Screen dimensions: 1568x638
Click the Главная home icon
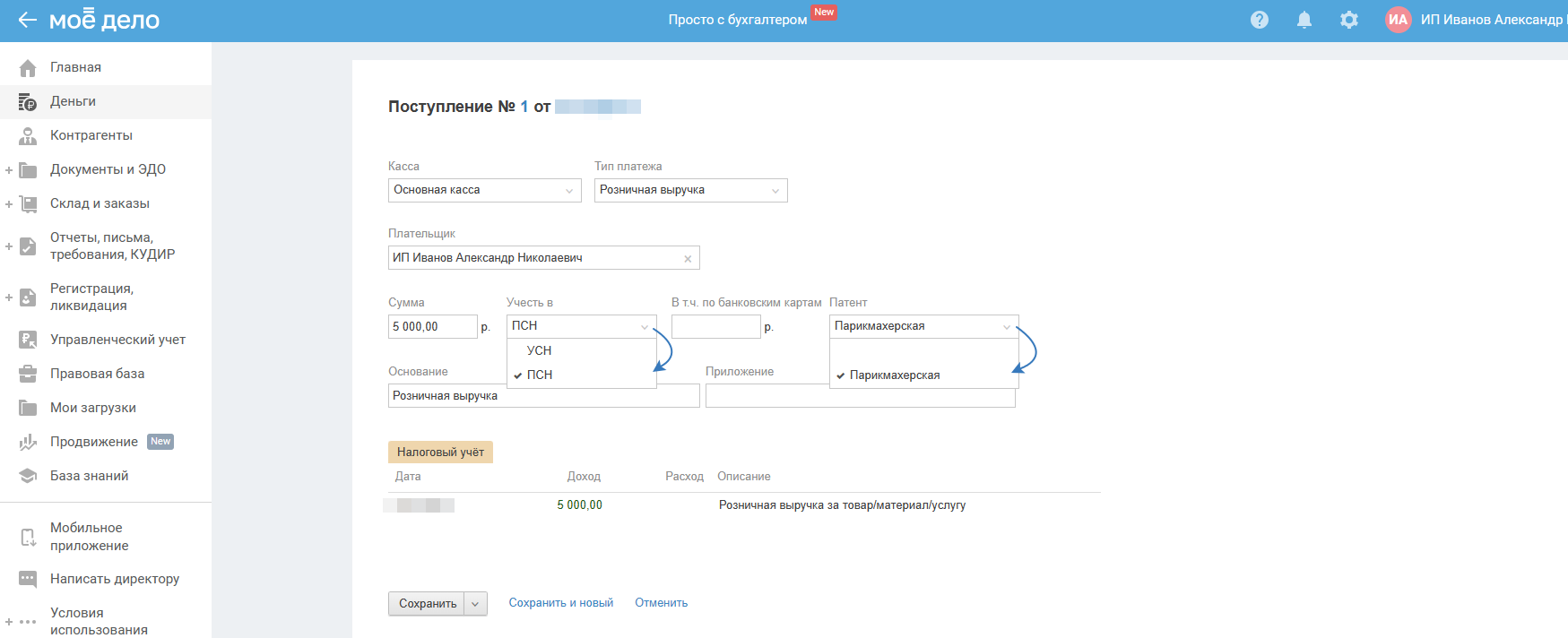tap(28, 68)
